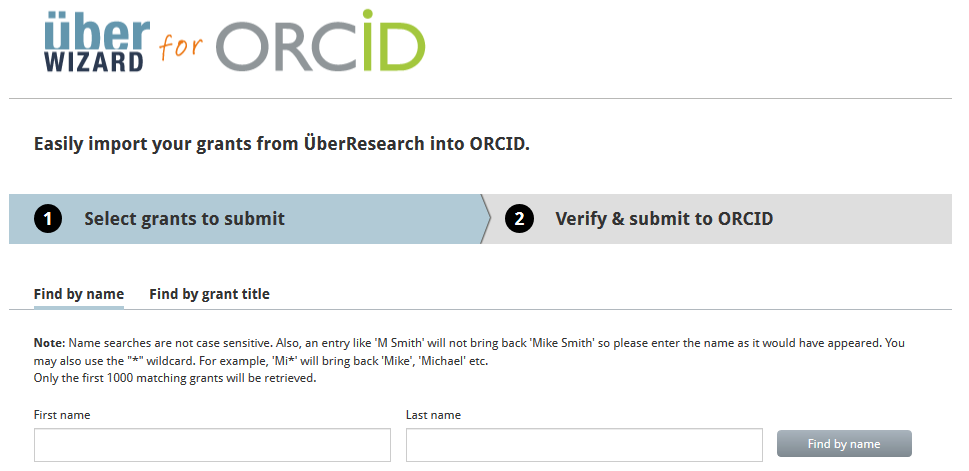Click the chevron arrow between the steps

point(486,219)
